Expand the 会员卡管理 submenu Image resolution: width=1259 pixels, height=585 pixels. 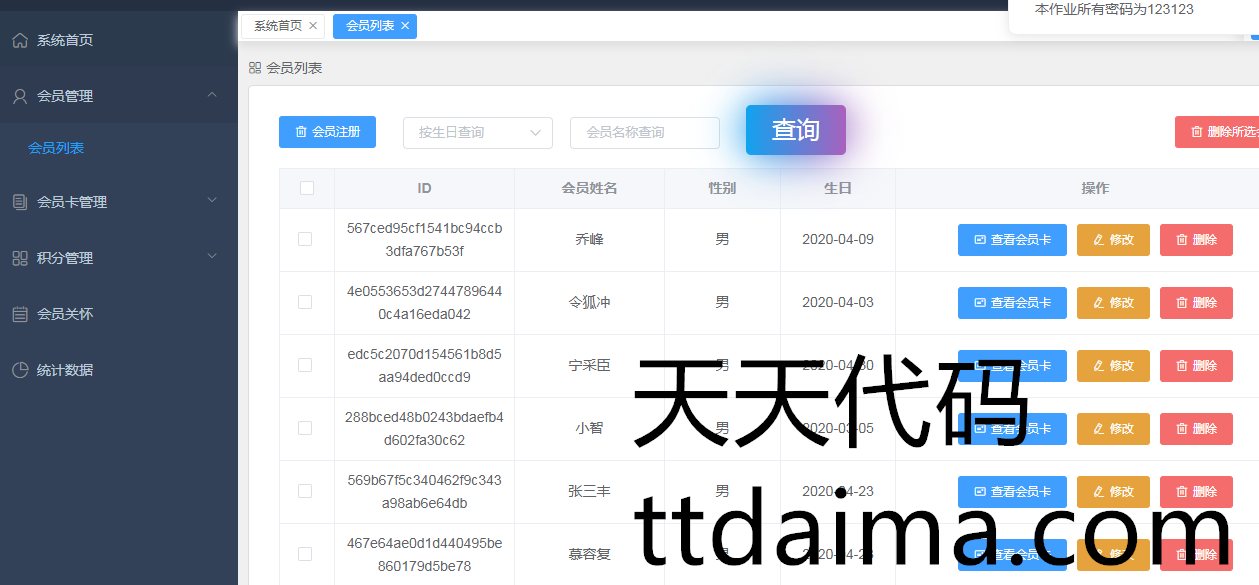[211, 201]
